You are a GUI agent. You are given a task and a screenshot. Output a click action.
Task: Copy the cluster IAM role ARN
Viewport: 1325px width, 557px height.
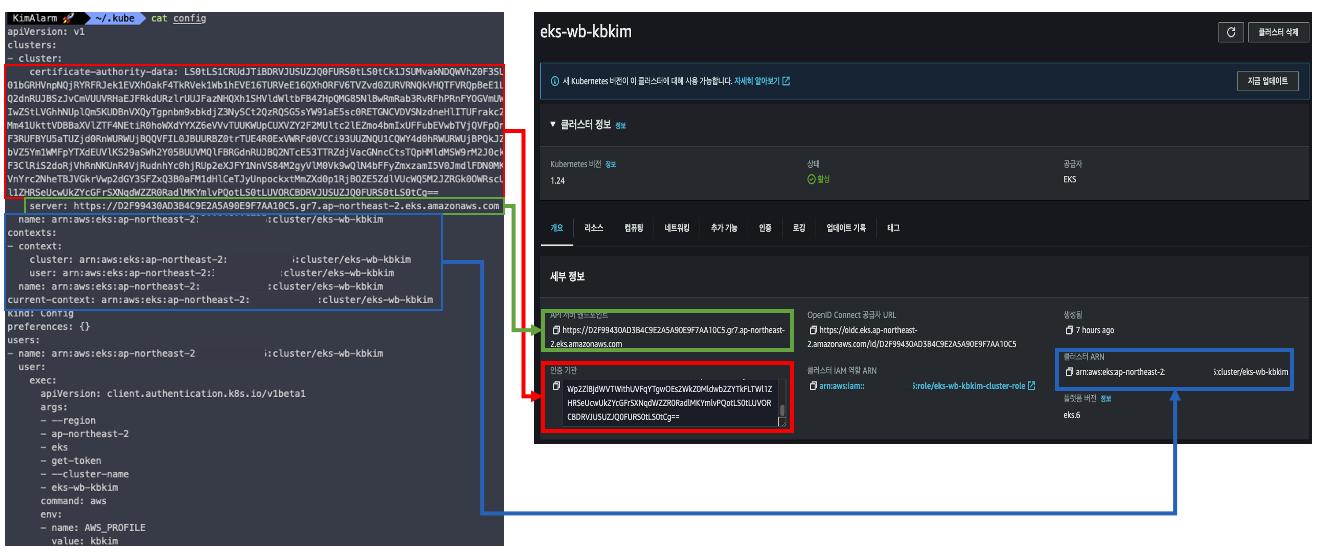812,385
